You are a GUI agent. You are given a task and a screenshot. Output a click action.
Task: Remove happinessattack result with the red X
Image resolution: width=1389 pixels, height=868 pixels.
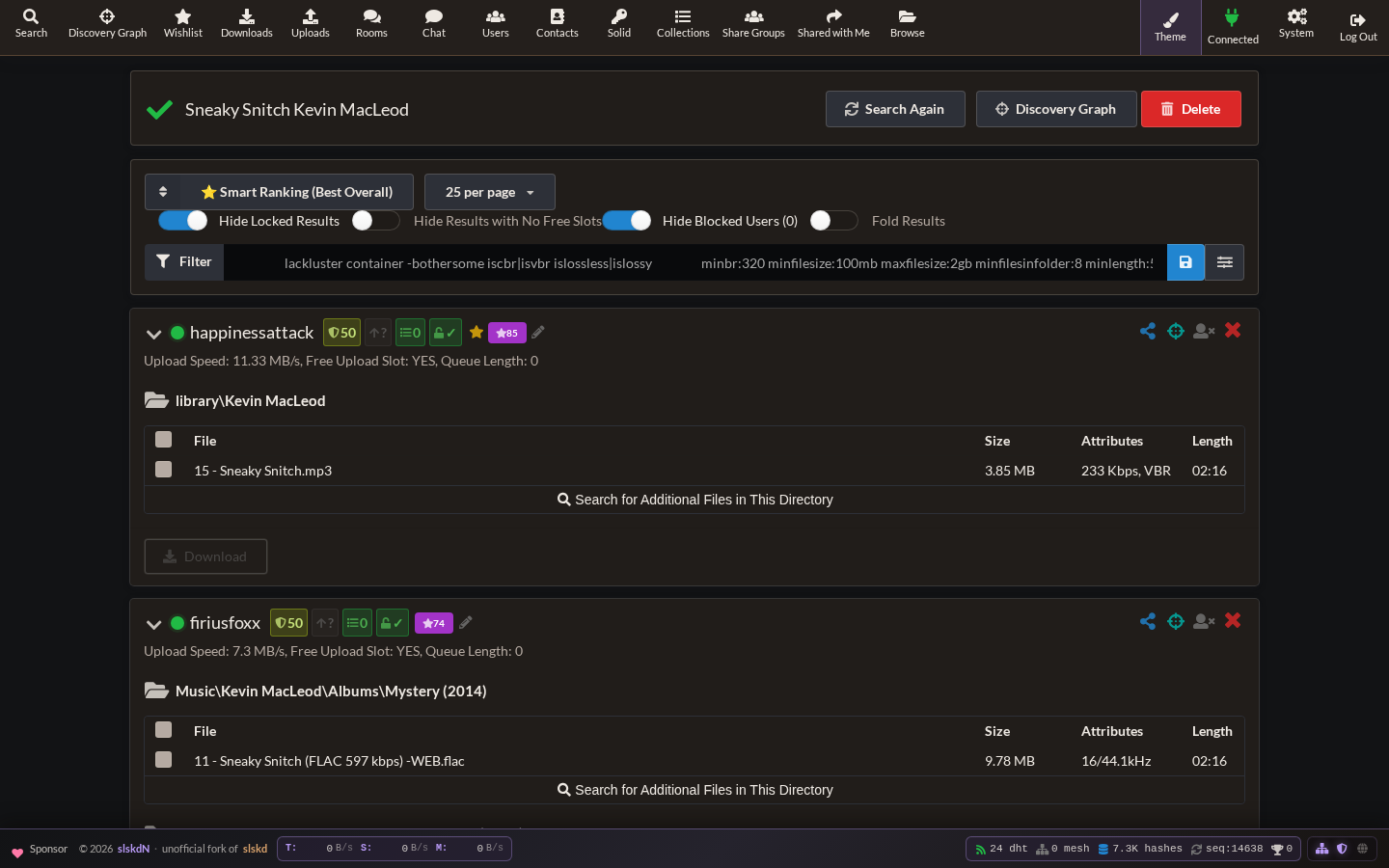pyautogui.click(x=1233, y=330)
